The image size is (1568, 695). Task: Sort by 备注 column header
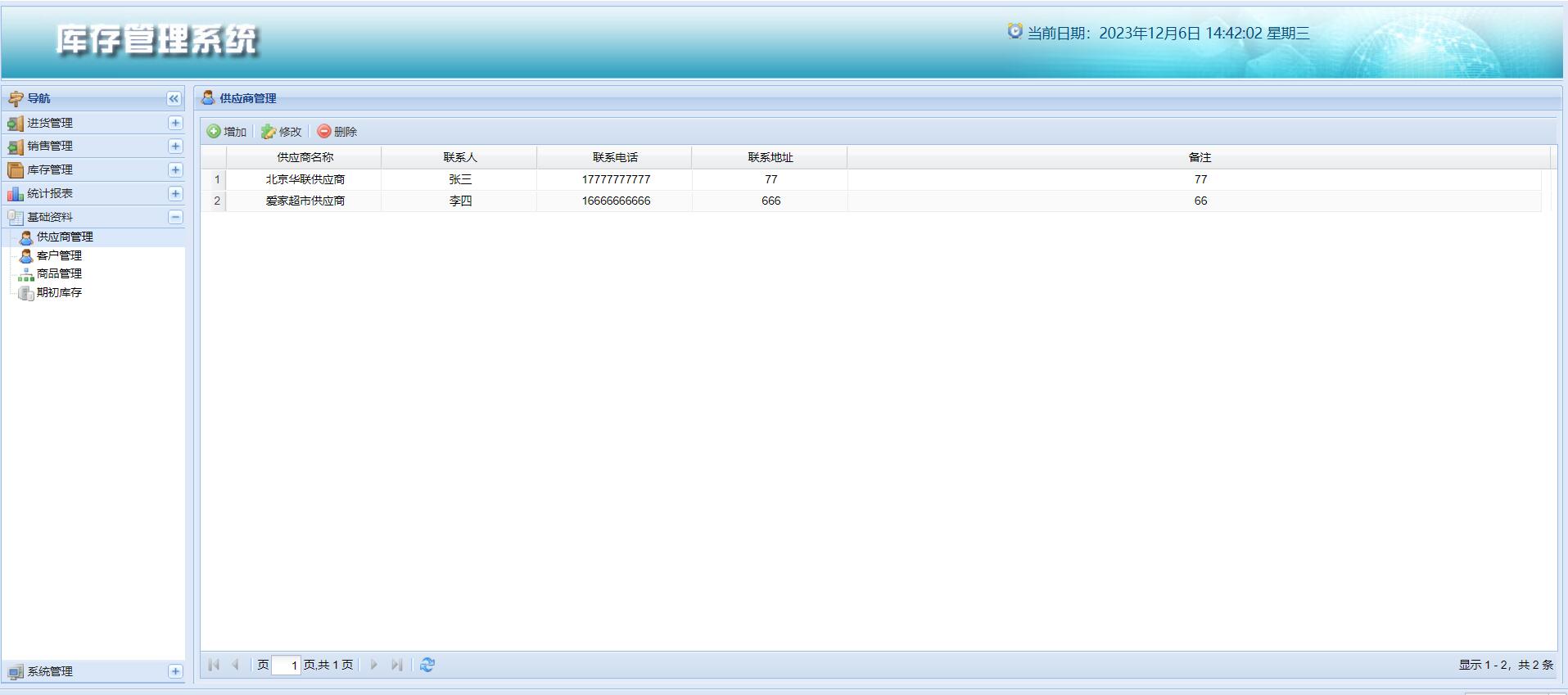click(1200, 157)
